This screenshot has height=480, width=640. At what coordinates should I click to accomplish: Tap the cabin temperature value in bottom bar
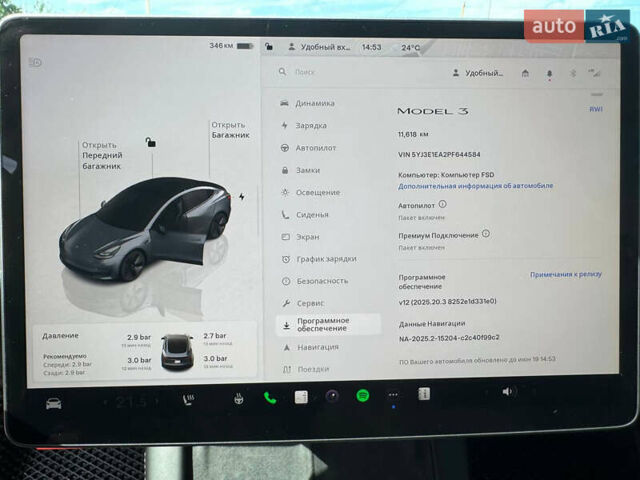(131, 402)
